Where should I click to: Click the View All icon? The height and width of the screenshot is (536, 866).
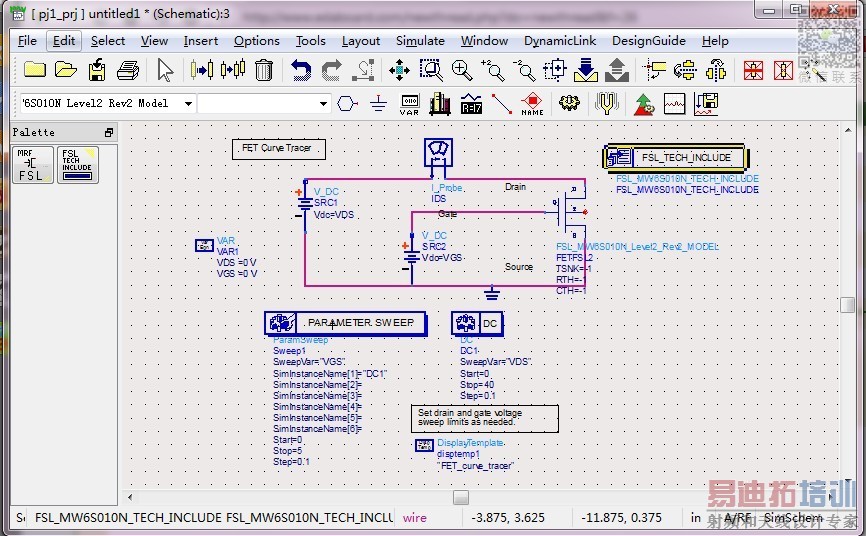point(399,70)
